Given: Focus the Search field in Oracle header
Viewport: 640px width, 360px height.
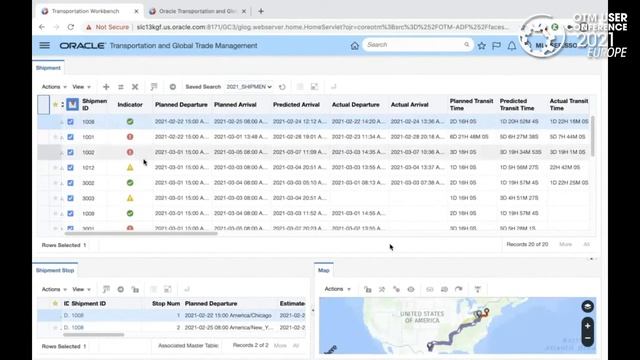Looking at the screenshot, I should tap(417, 44).
